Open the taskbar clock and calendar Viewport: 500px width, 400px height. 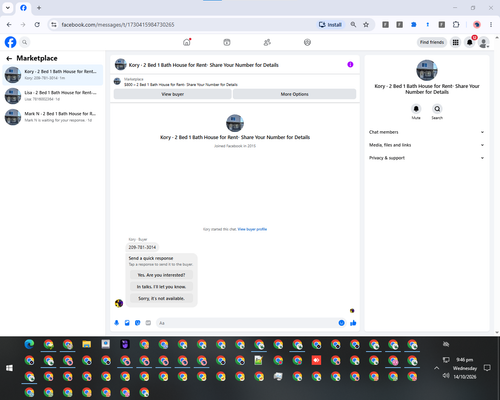[465, 368]
